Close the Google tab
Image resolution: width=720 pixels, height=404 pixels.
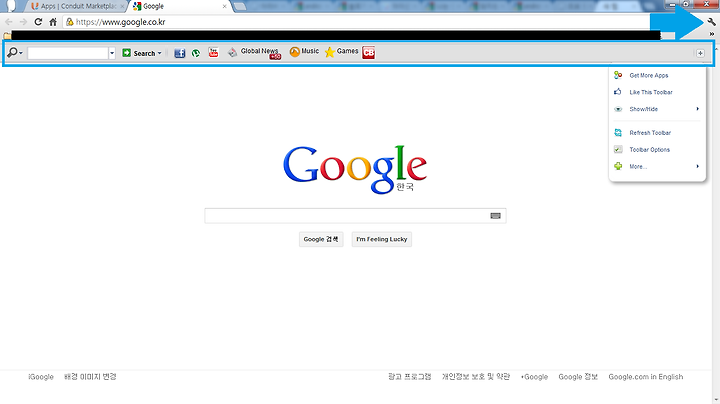pos(225,6)
